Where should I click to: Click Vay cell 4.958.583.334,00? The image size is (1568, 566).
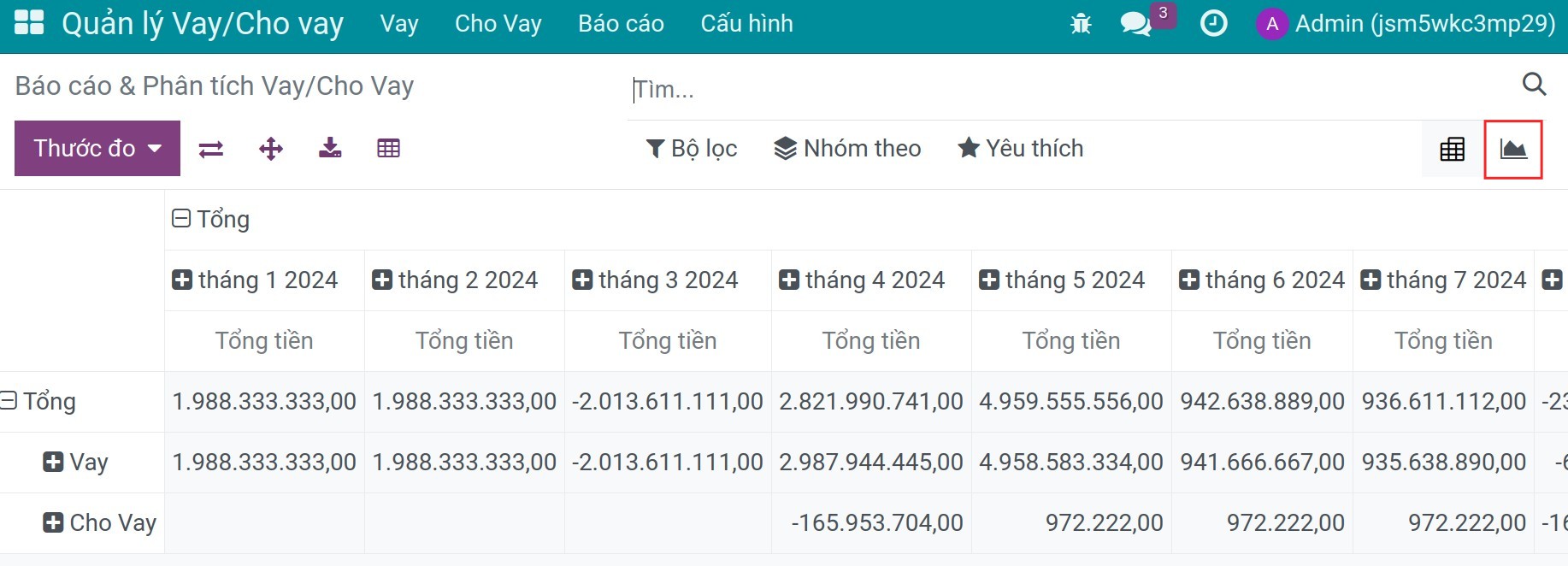(1071, 462)
